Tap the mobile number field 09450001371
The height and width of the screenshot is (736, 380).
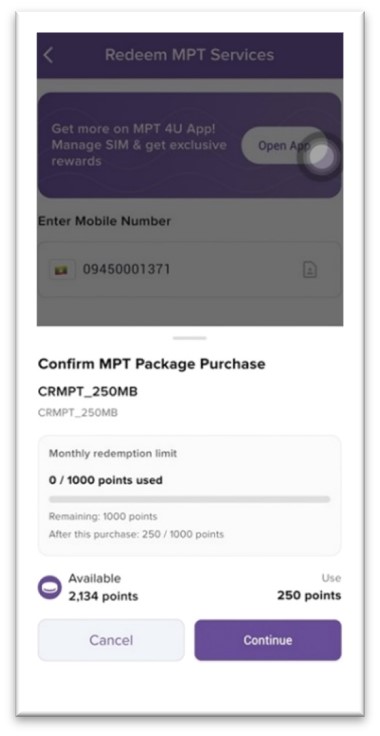(190, 269)
